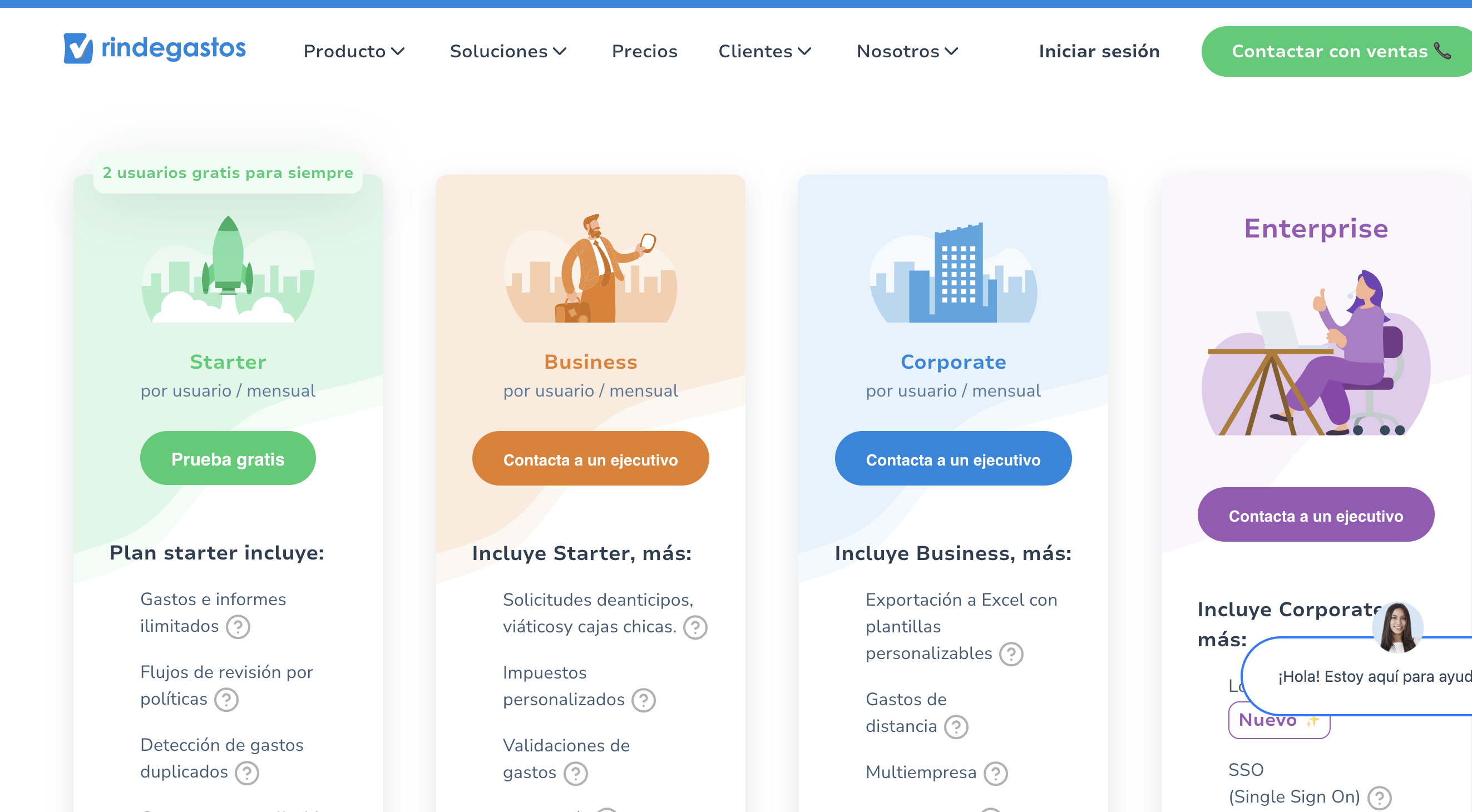This screenshot has width=1472, height=812.
Task: Click help icon beside Detección de gastos duplicados
Action: pyautogui.click(x=247, y=773)
